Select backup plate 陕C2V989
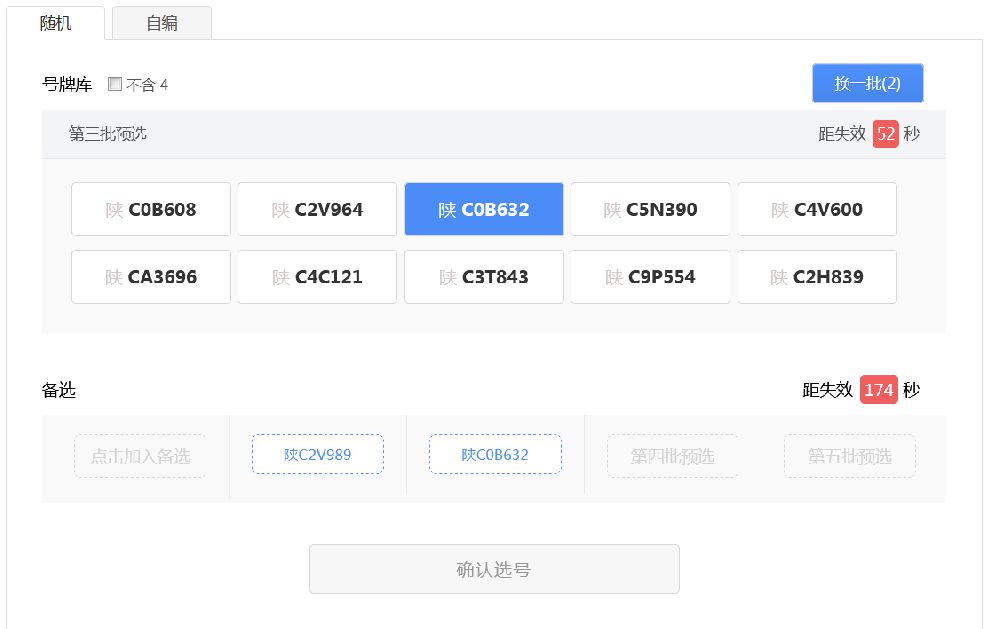Image resolution: width=1000 pixels, height=629 pixels. tap(318, 455)
